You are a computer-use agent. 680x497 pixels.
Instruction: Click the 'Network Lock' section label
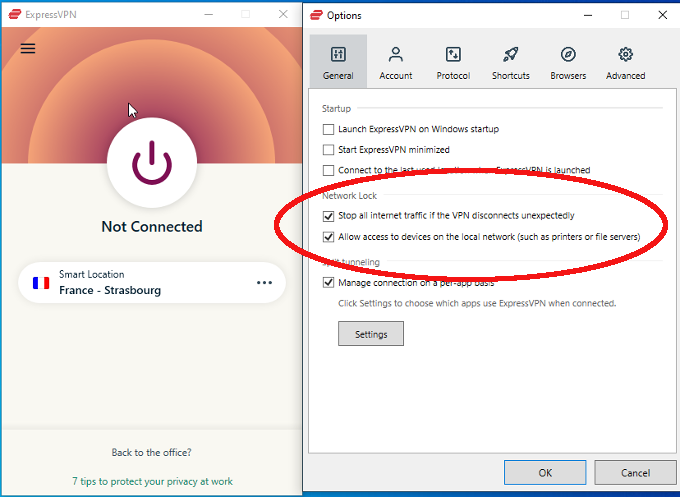pos(349,196)
